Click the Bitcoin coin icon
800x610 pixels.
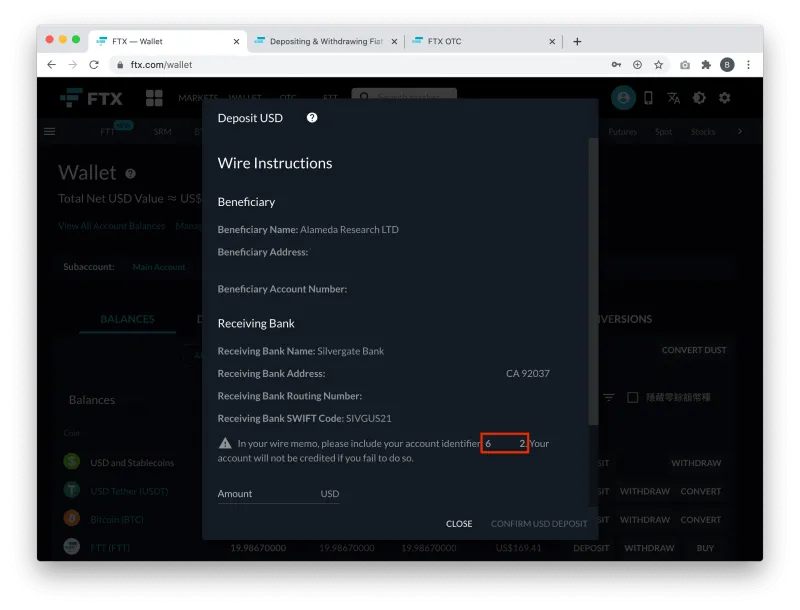(71, 518)
